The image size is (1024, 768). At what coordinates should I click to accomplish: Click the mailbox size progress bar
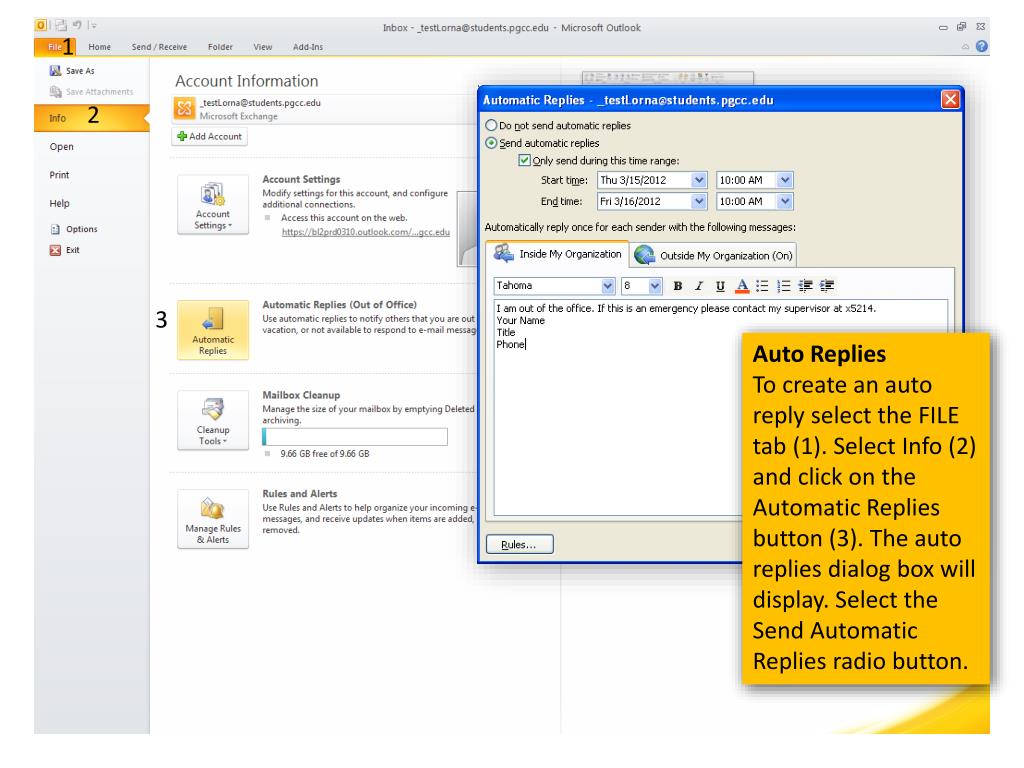click(x=355, y=437)
